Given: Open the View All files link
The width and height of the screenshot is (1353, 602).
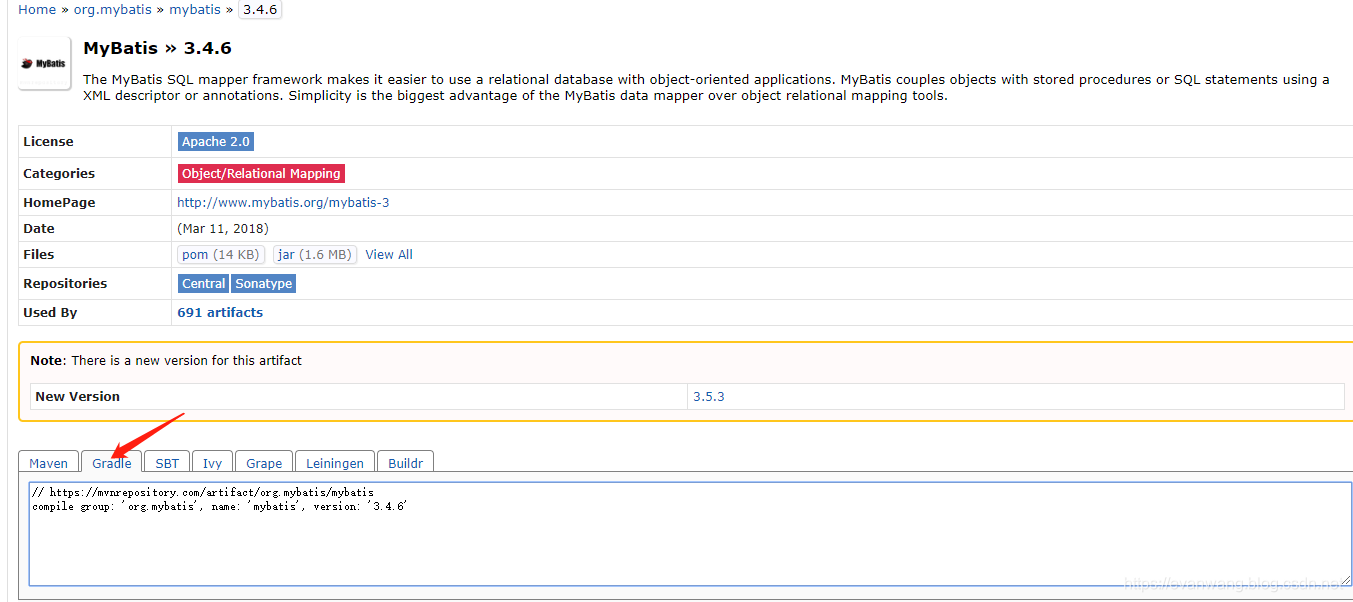Looking at the screenshot, I should point(389,255).
